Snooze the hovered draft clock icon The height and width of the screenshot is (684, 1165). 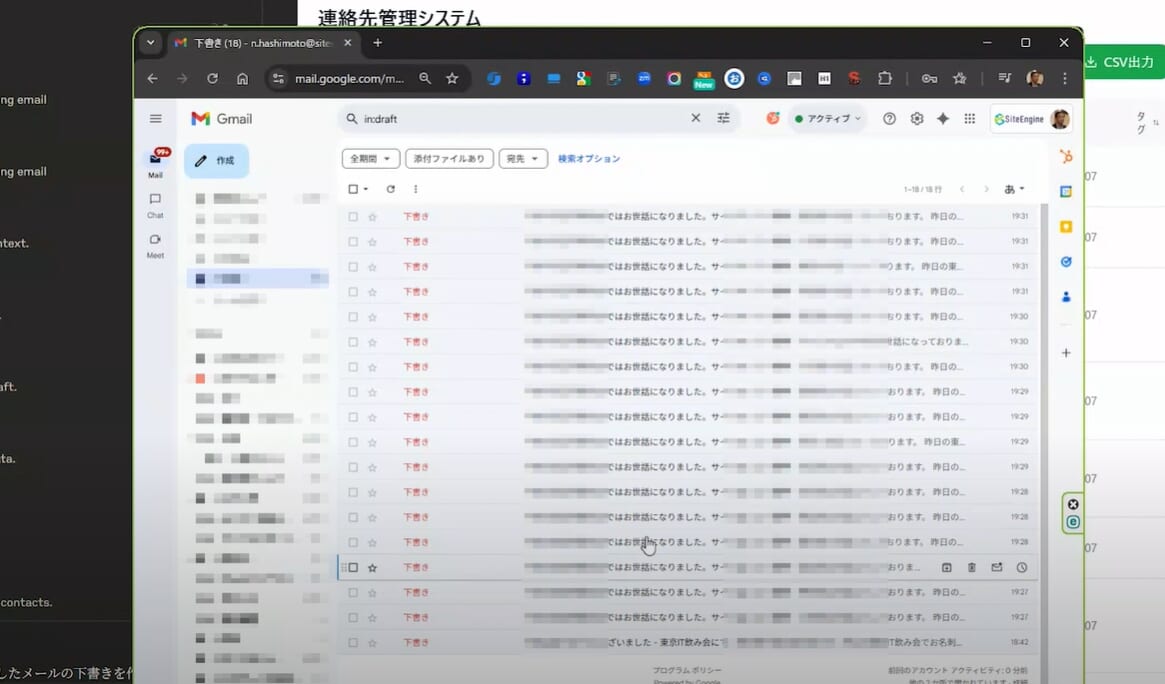point(1022,567)
